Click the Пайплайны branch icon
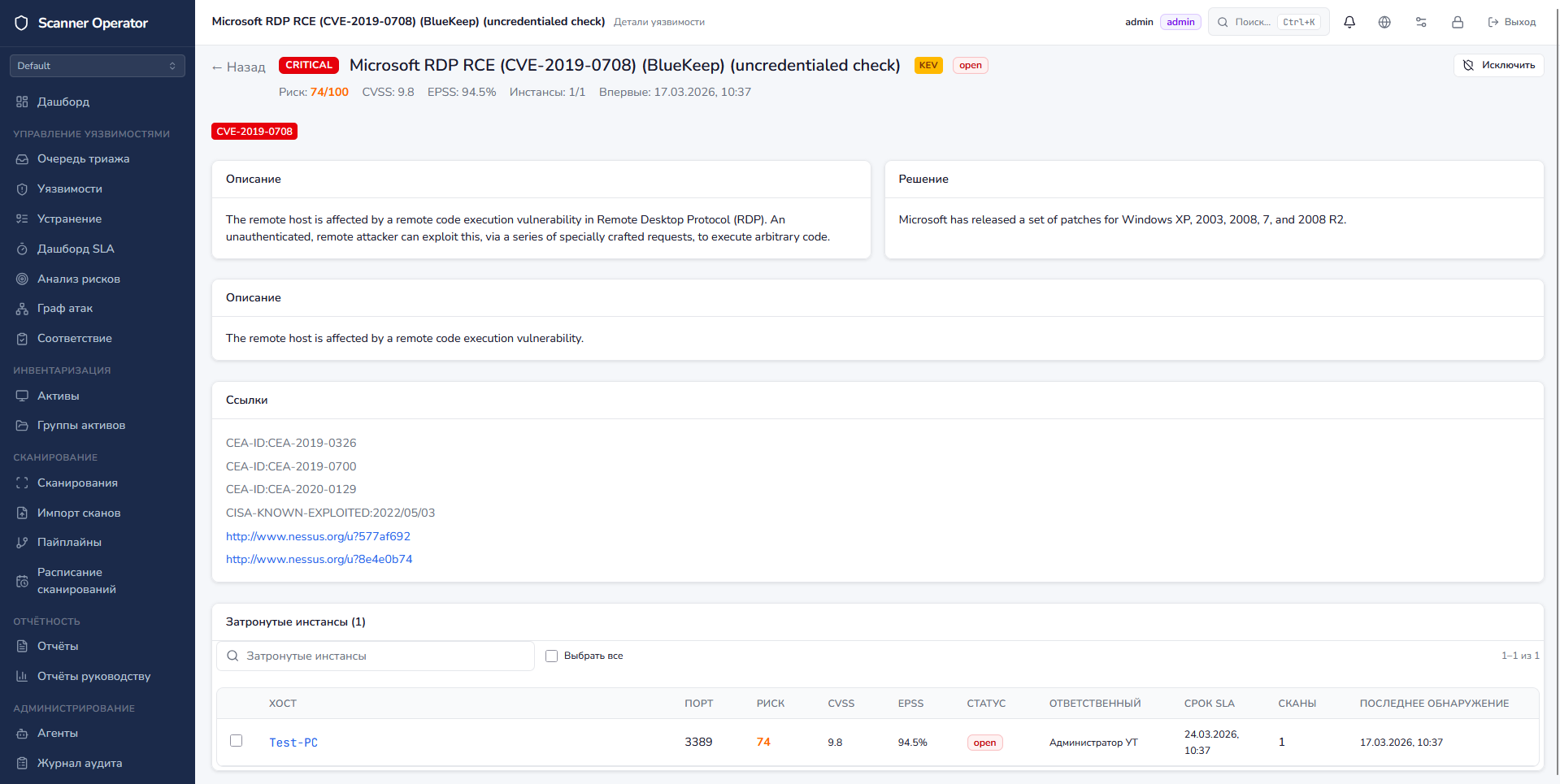Screen dimensions: 1560x784 coord(22,543)
